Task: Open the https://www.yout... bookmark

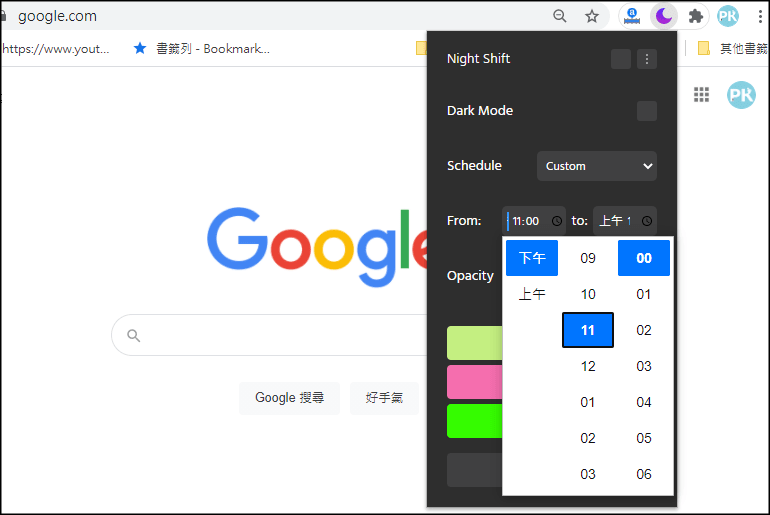Action: [x=55, y=49]
